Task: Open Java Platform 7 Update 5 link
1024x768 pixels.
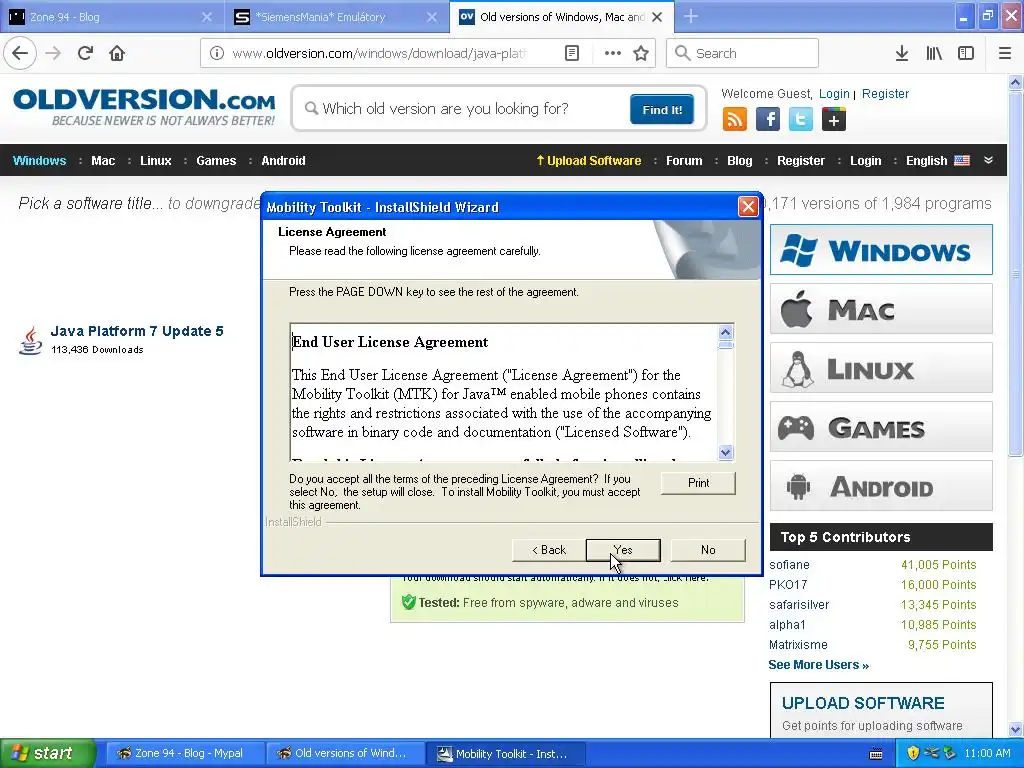Action: point(137,331)
